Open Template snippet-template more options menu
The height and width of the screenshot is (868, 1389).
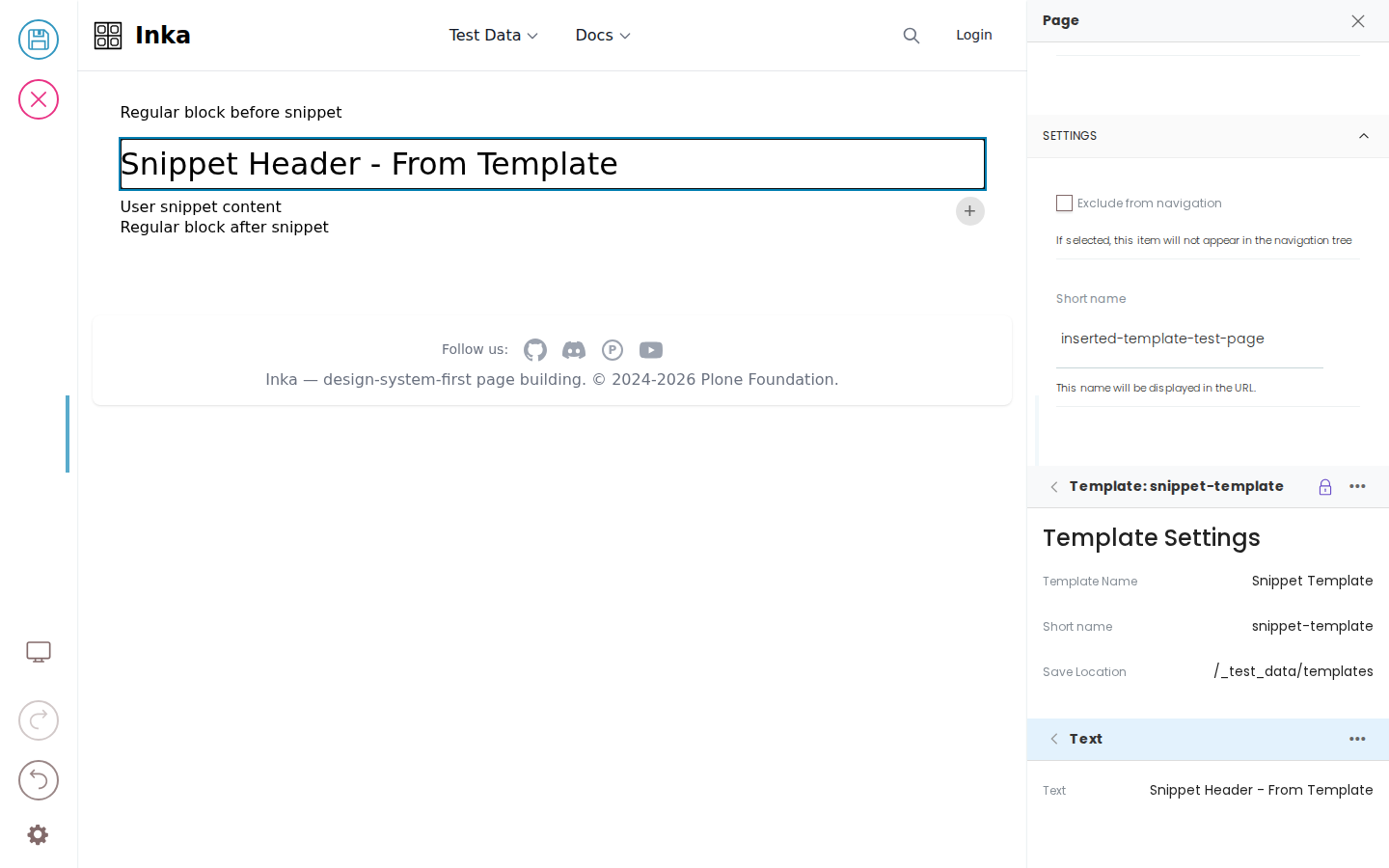(1357, 486)
